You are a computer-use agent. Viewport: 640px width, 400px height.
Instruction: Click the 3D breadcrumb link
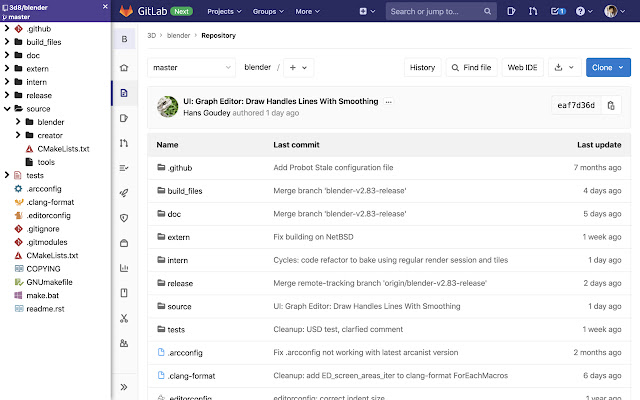151,36
